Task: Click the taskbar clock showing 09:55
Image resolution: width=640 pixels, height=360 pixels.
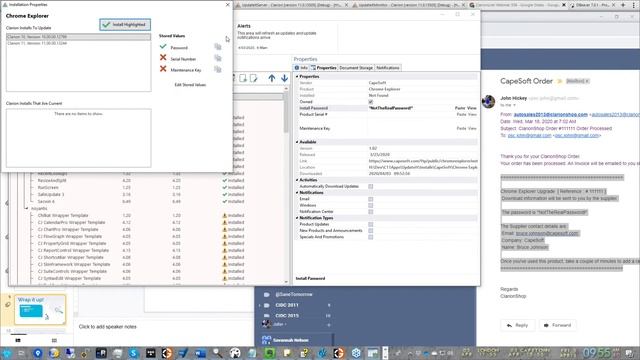Action: coord(596,353)
